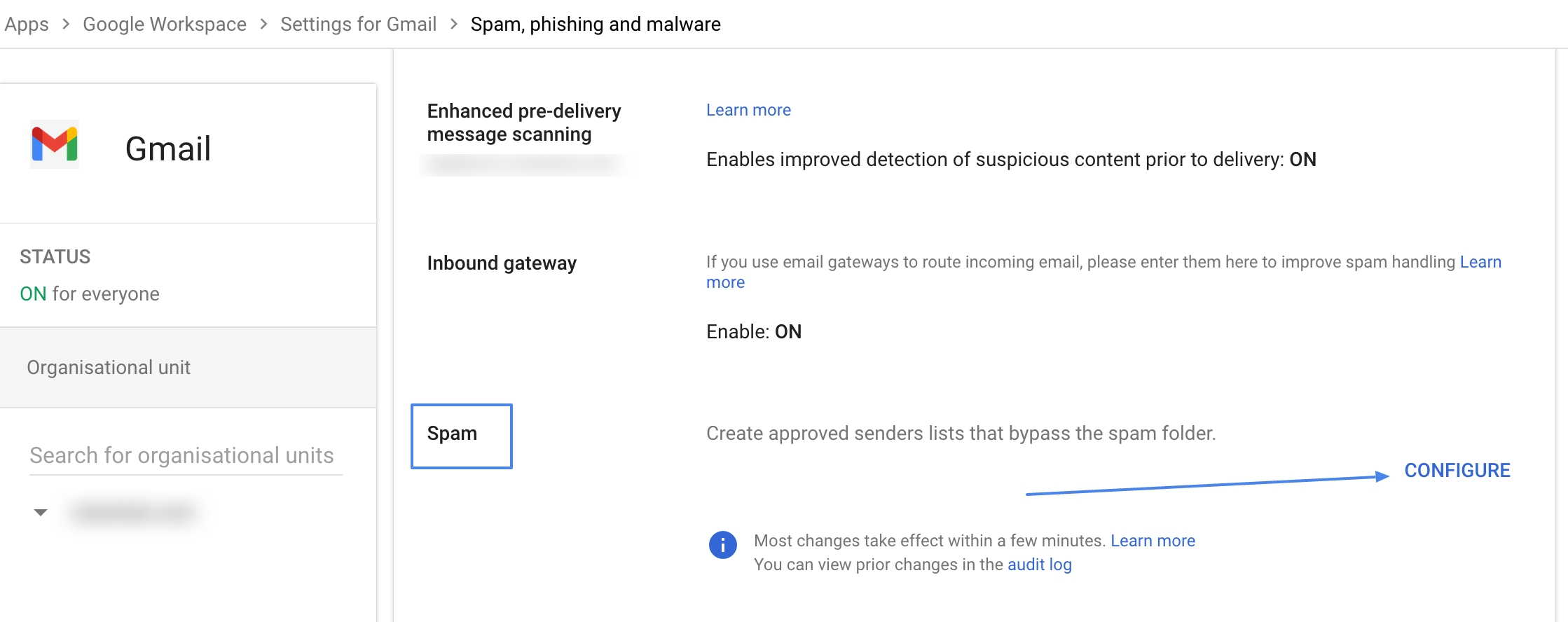The height and width of the screenshot is (622, 1568).
Task: Open the Apps breadcrumb
Action: [27, 23]
